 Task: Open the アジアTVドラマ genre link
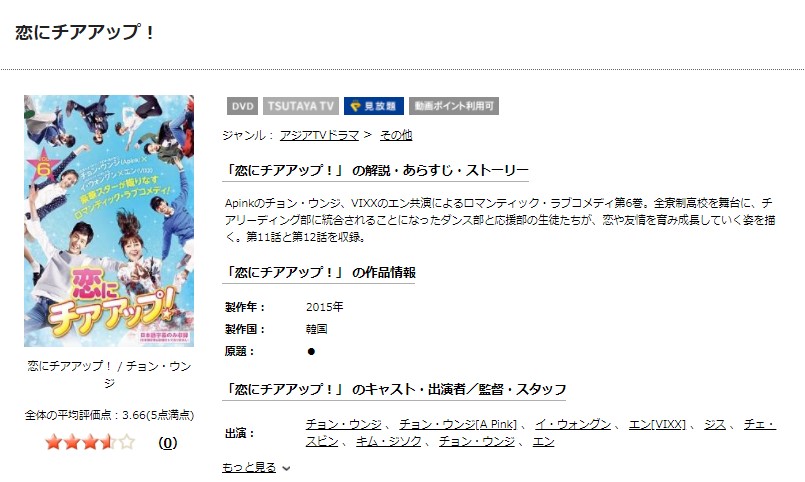coord(319,135)
